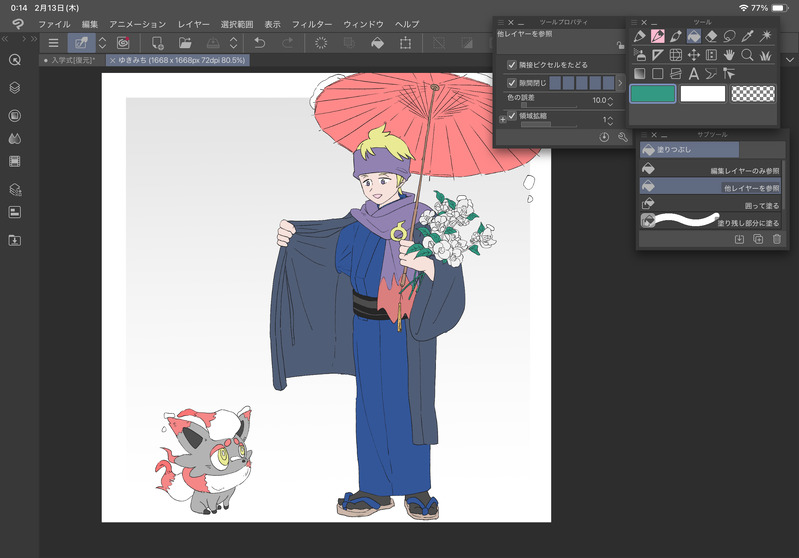Click the Redo arrow in command bar
This screenshot has width=799, height=558.
287,43
